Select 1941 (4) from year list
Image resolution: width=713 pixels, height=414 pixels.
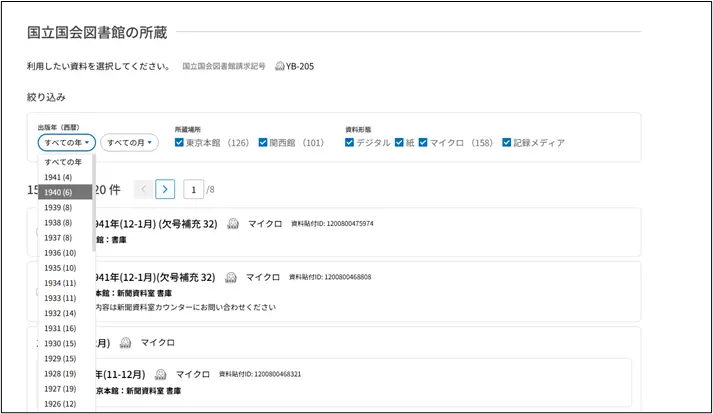click(65, 177)
